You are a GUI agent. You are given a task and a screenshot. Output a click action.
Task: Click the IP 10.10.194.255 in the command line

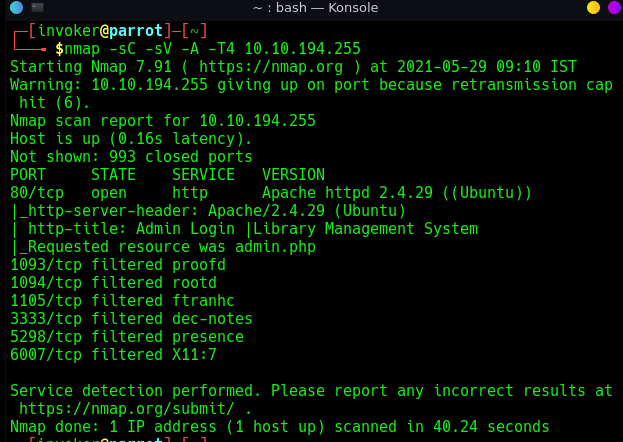[x=302, y=48]
